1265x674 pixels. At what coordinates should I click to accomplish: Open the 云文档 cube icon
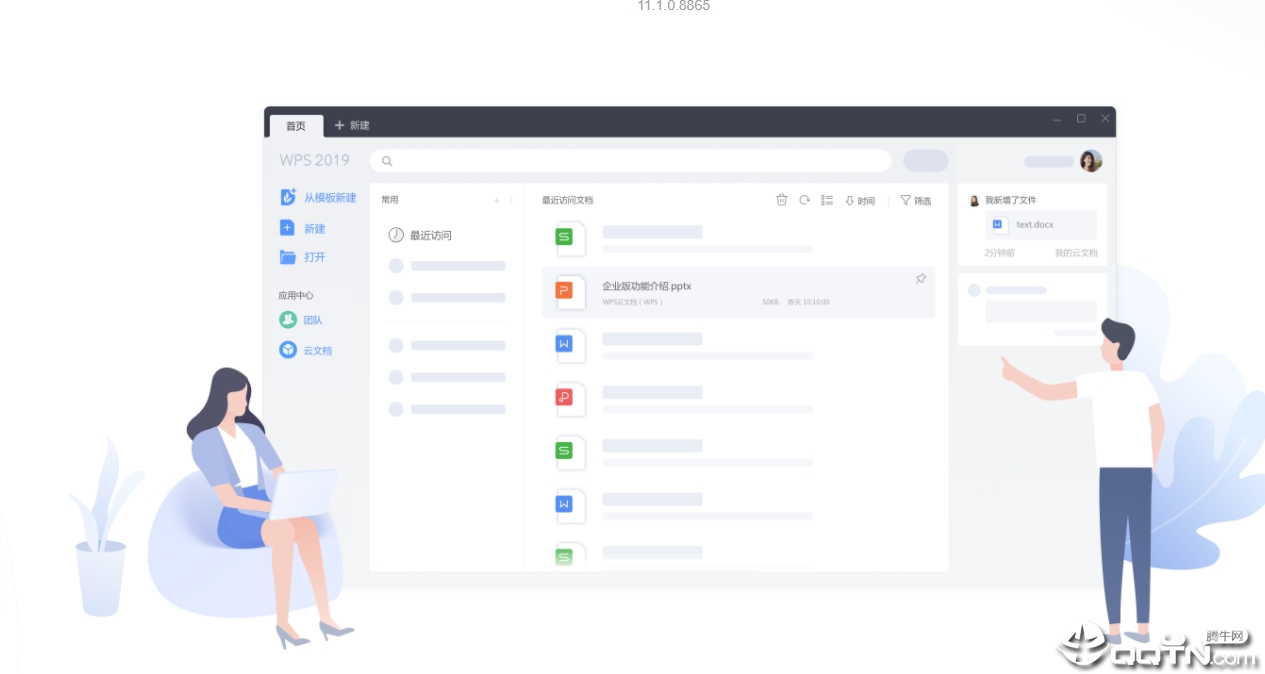click(288, 350)
